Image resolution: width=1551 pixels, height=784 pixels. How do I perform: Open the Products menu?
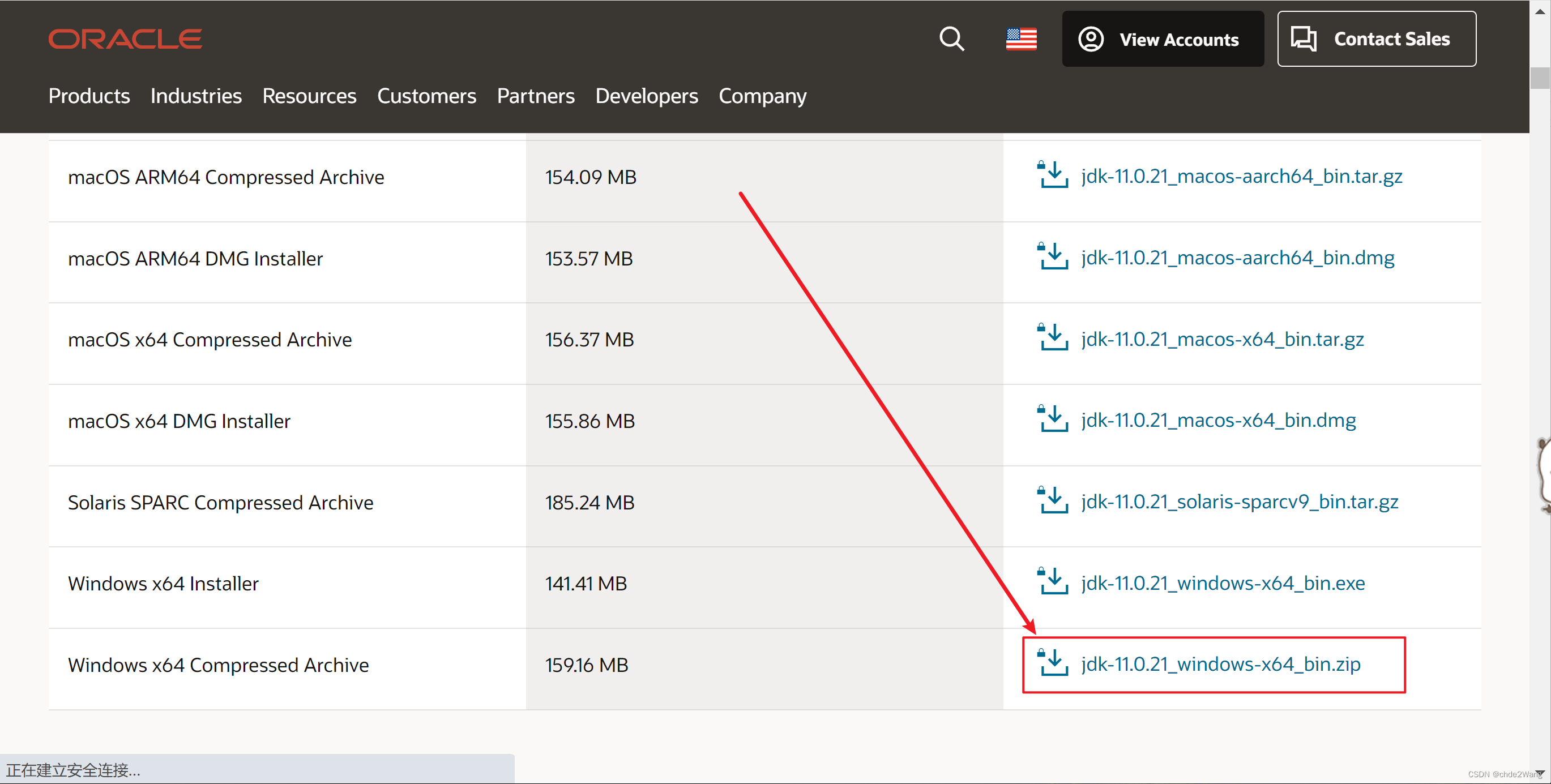pyautogui.click(x=89, y=96)
